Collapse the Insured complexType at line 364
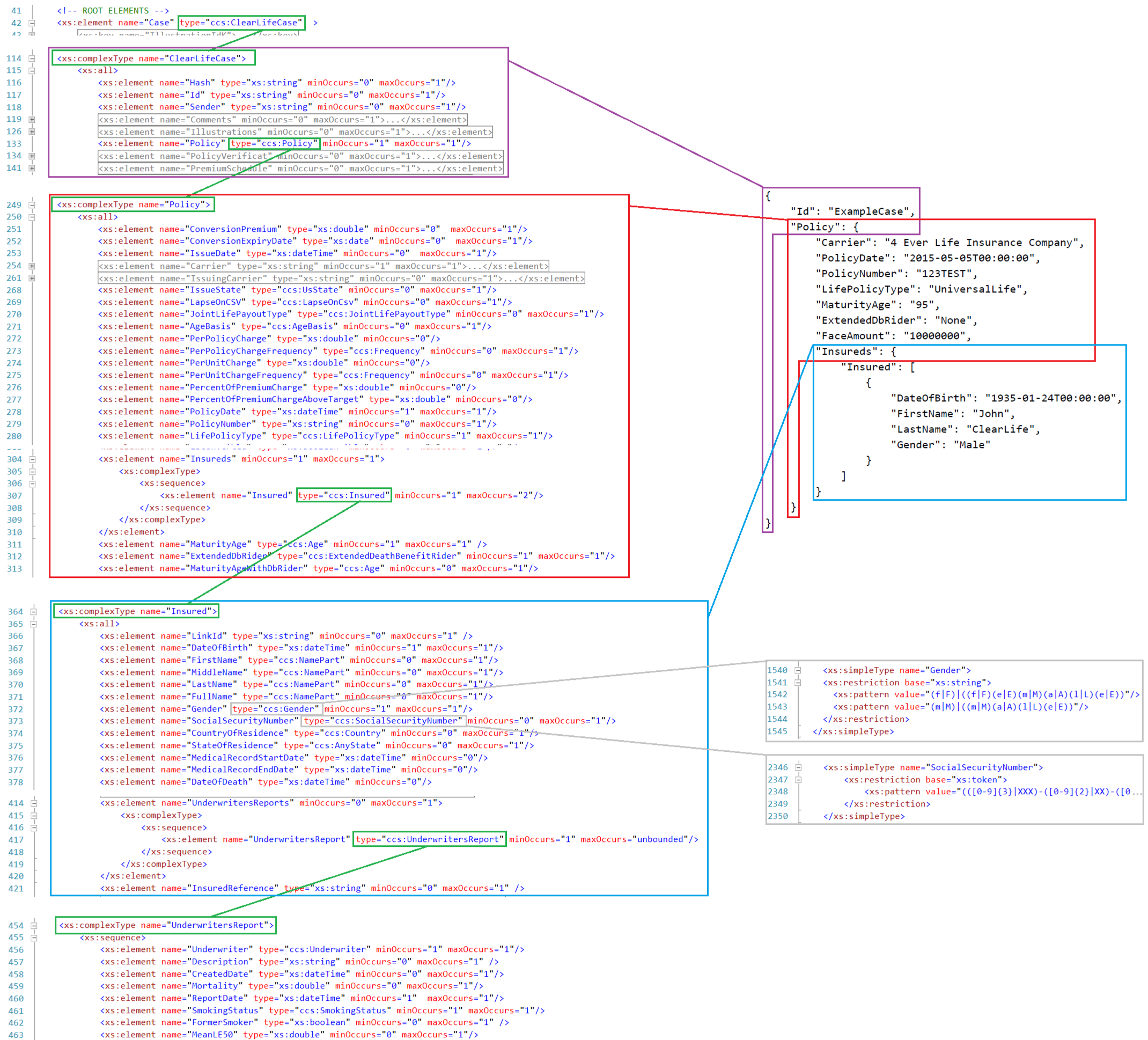This screenshot has height=1040, width=1148. pos(34,612)
